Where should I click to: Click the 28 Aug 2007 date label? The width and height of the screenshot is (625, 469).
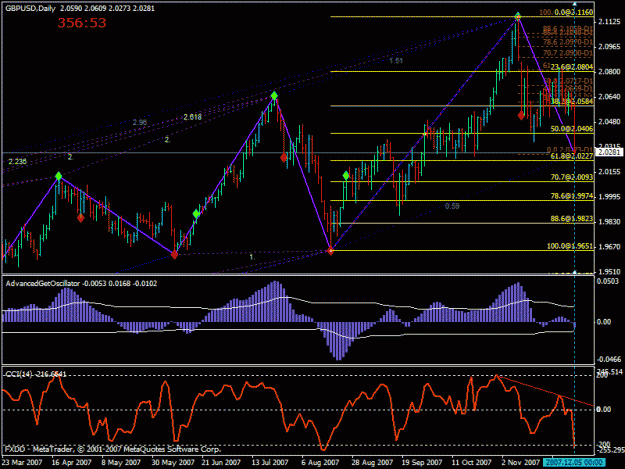tap(372, 463)
